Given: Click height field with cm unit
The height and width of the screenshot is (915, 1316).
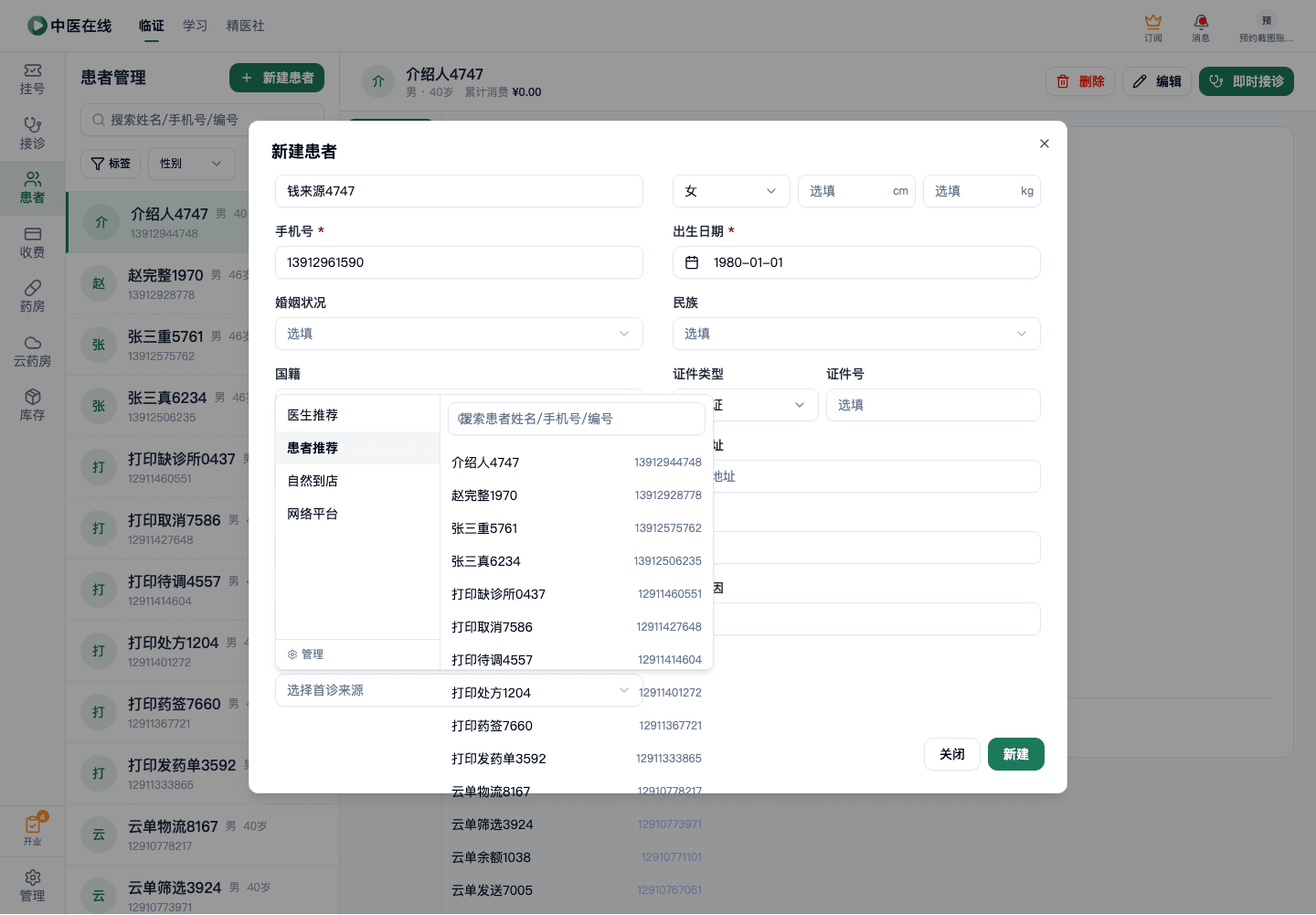Looking at the screenshot, I should 856,191.
